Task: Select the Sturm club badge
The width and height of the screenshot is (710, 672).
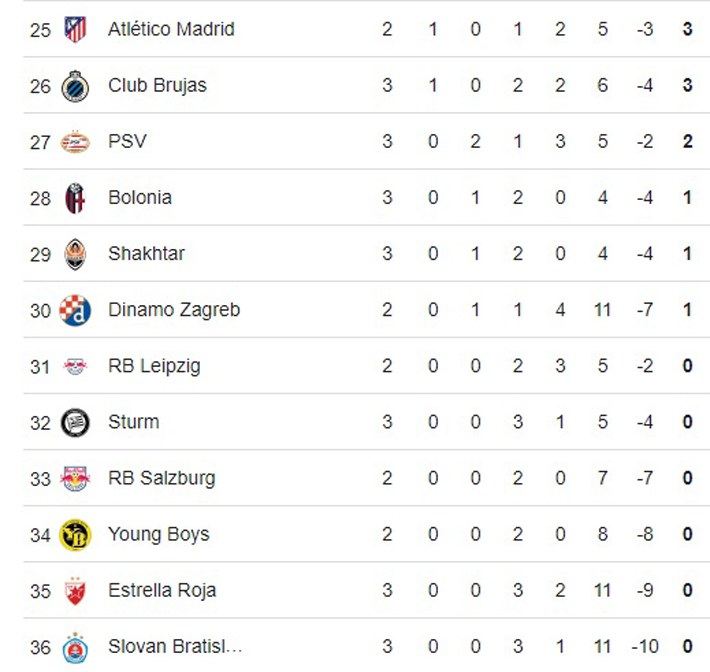Action: pos(75,422)
